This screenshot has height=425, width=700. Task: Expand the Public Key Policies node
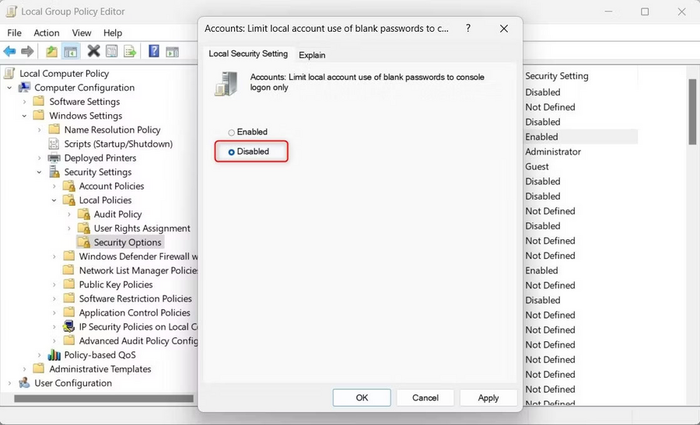(54, 284)
